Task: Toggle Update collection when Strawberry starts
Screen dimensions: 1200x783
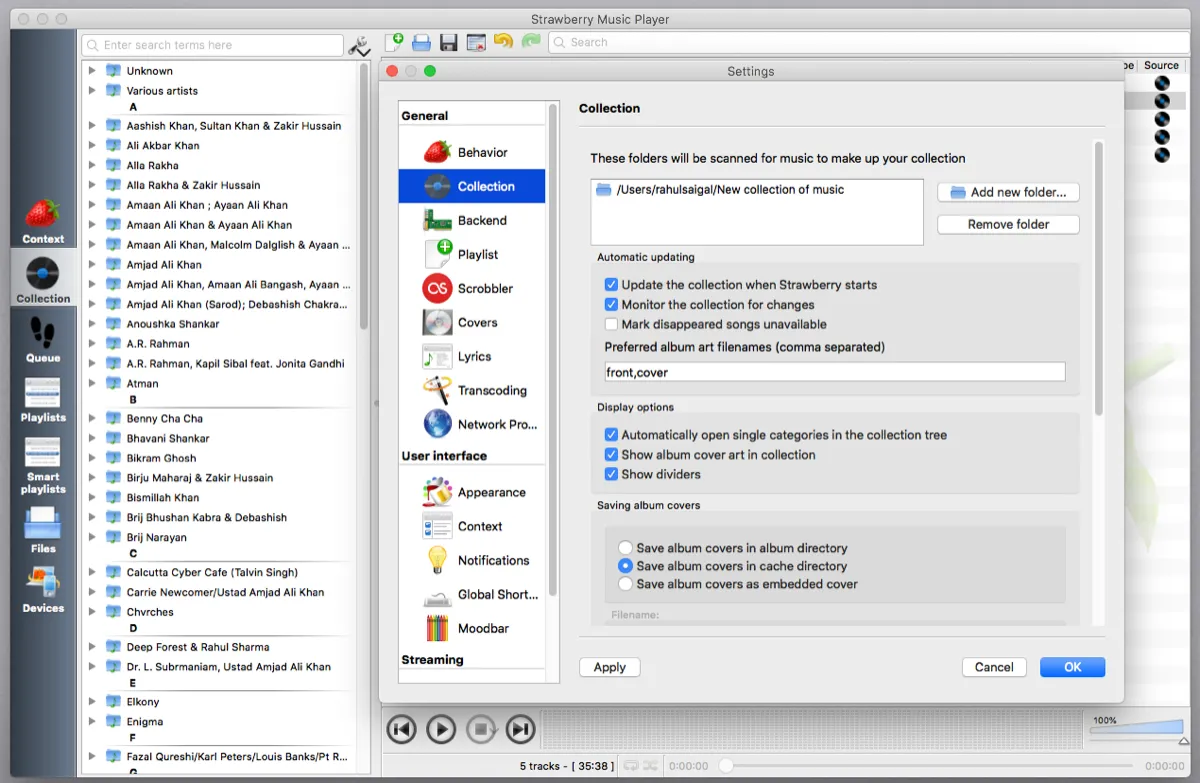Action: click(611, 285)
